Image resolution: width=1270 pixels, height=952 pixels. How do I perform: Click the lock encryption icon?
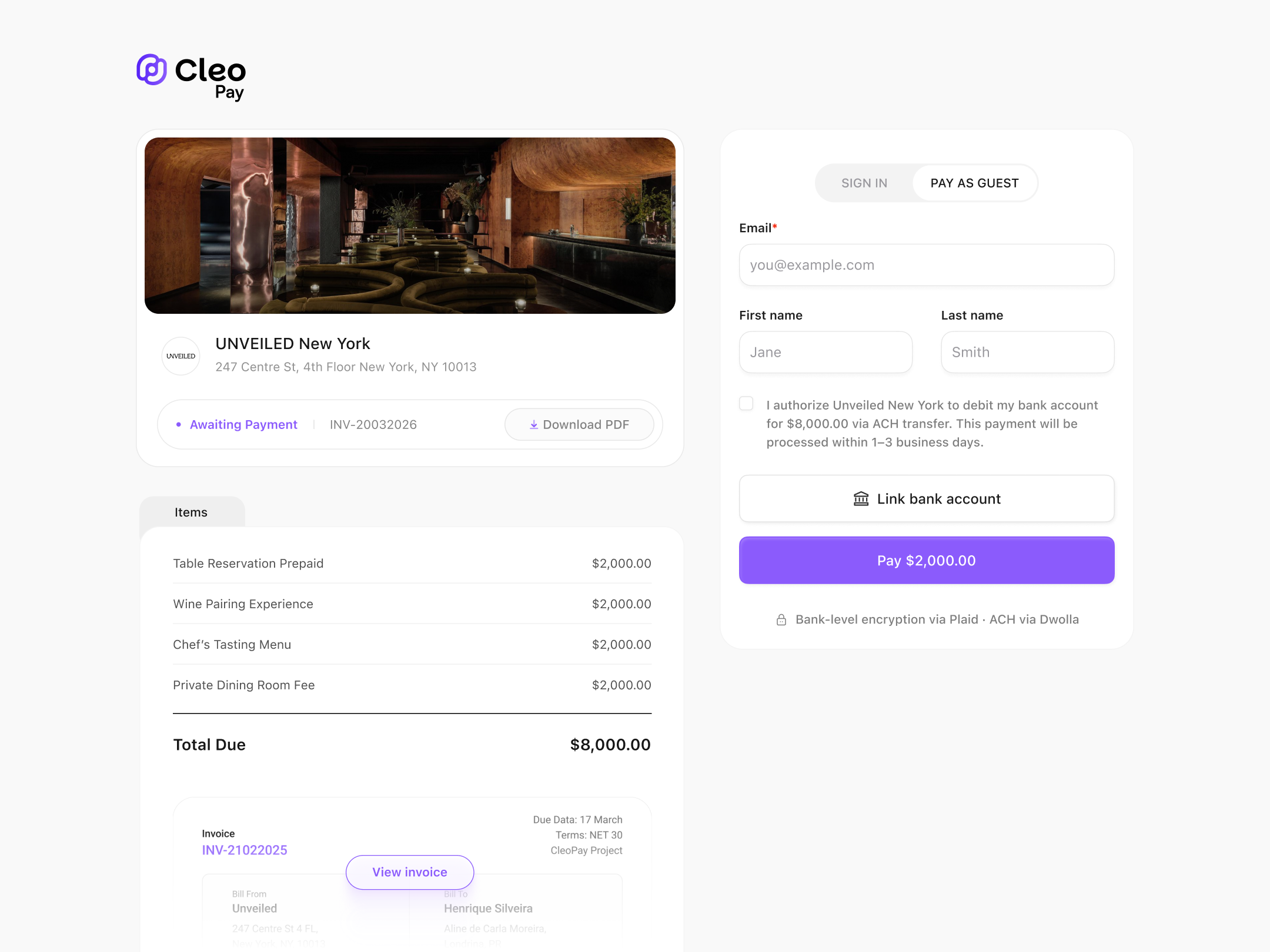tap(781, 620)
